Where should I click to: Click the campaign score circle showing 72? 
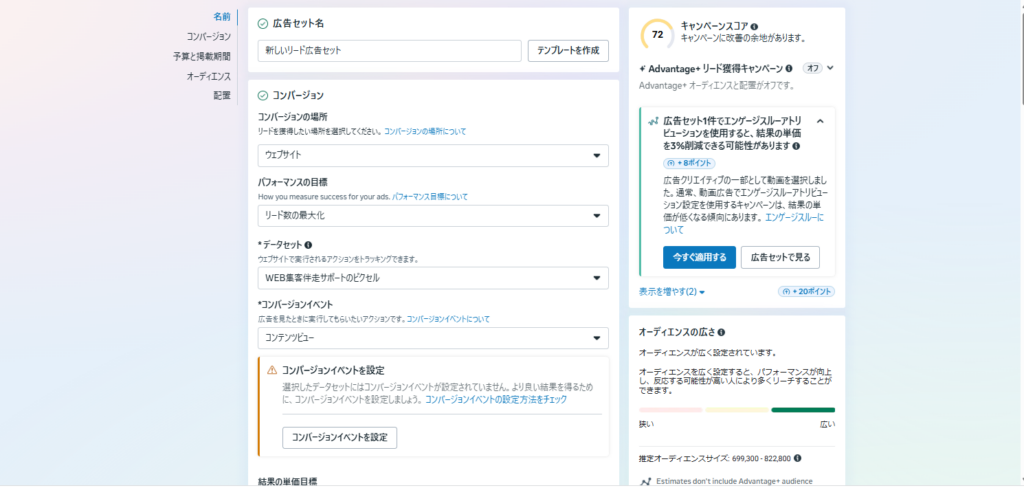coord(656,34)
